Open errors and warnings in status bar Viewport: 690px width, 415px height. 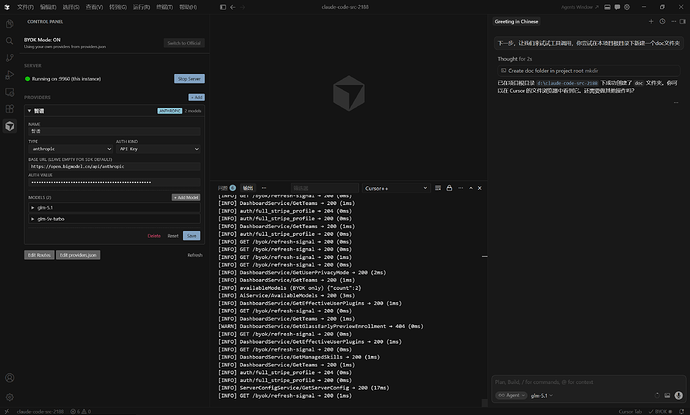(81, 411)
